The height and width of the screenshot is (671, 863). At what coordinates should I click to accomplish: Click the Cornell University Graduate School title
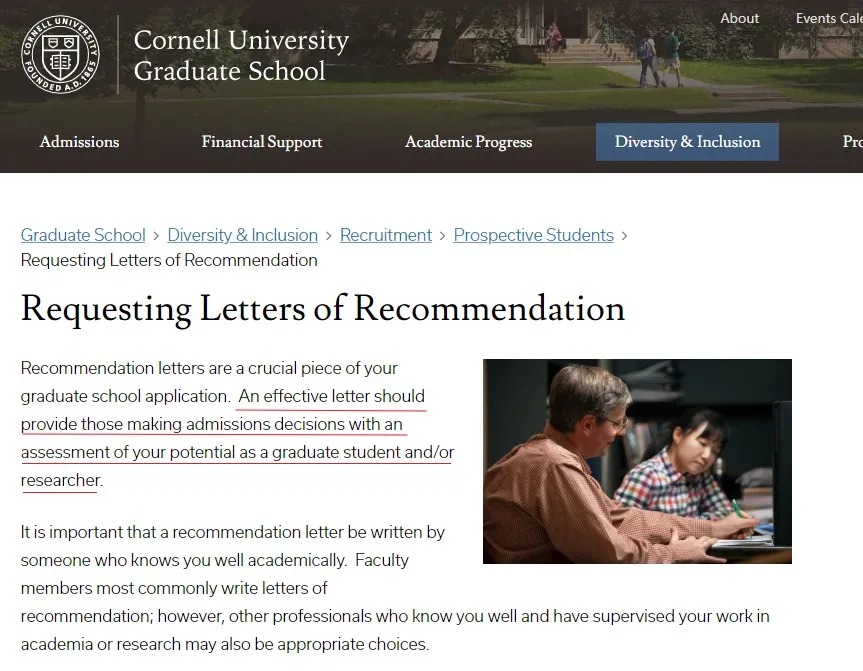click(x=241, y=55)
